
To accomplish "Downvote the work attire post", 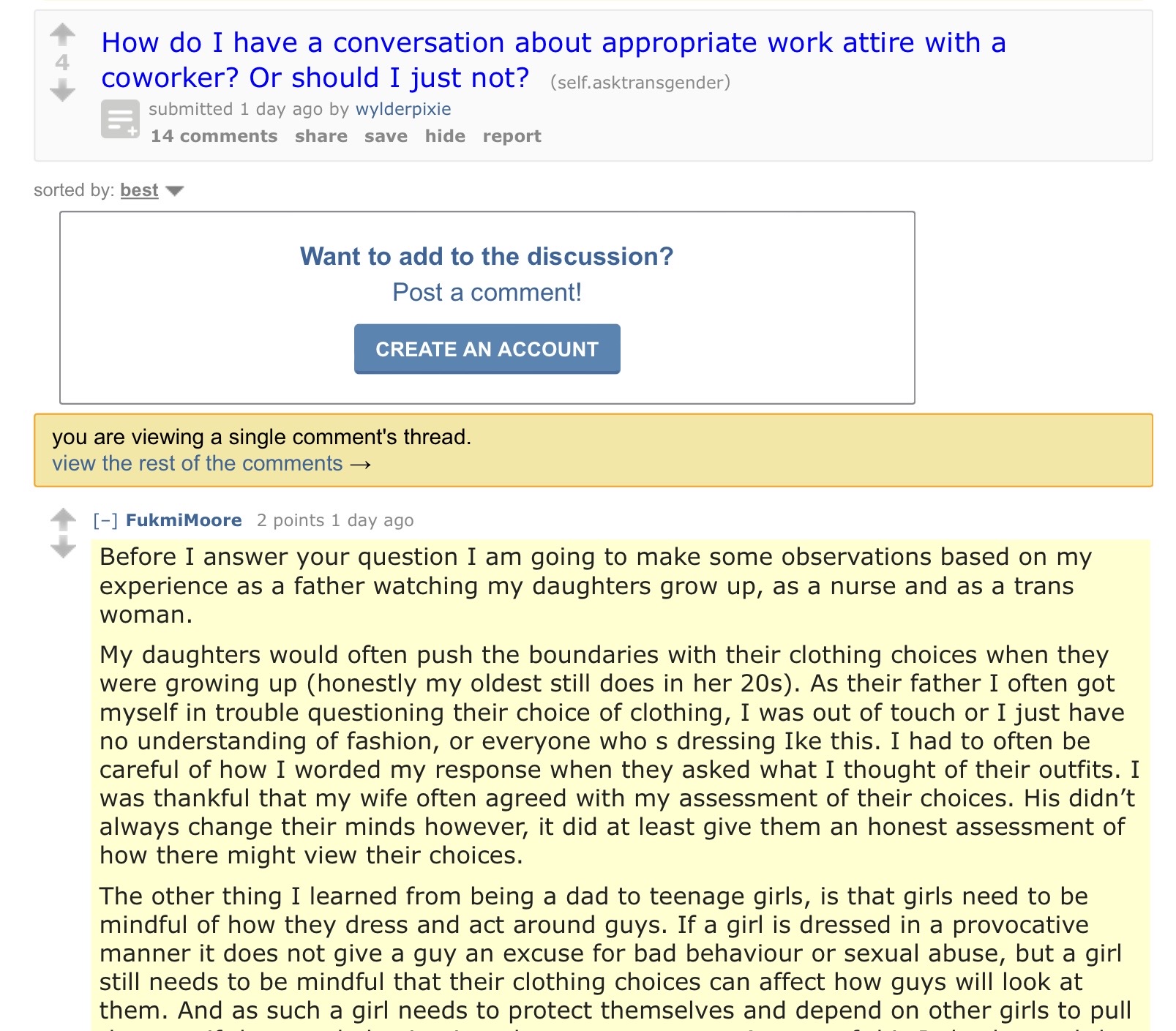I will click(x=63, y=91).
